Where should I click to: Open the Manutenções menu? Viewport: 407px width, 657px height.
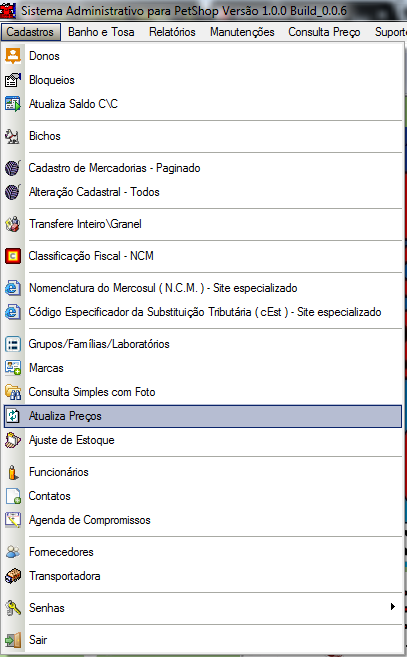(242, 32)
